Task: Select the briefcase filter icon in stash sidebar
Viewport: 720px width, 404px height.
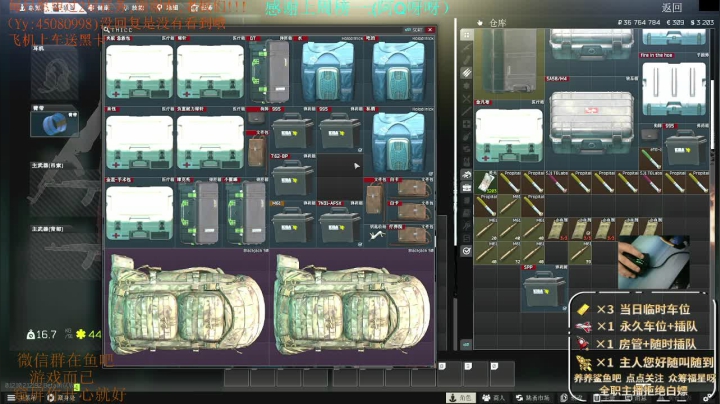Action: tap(467, 188)
